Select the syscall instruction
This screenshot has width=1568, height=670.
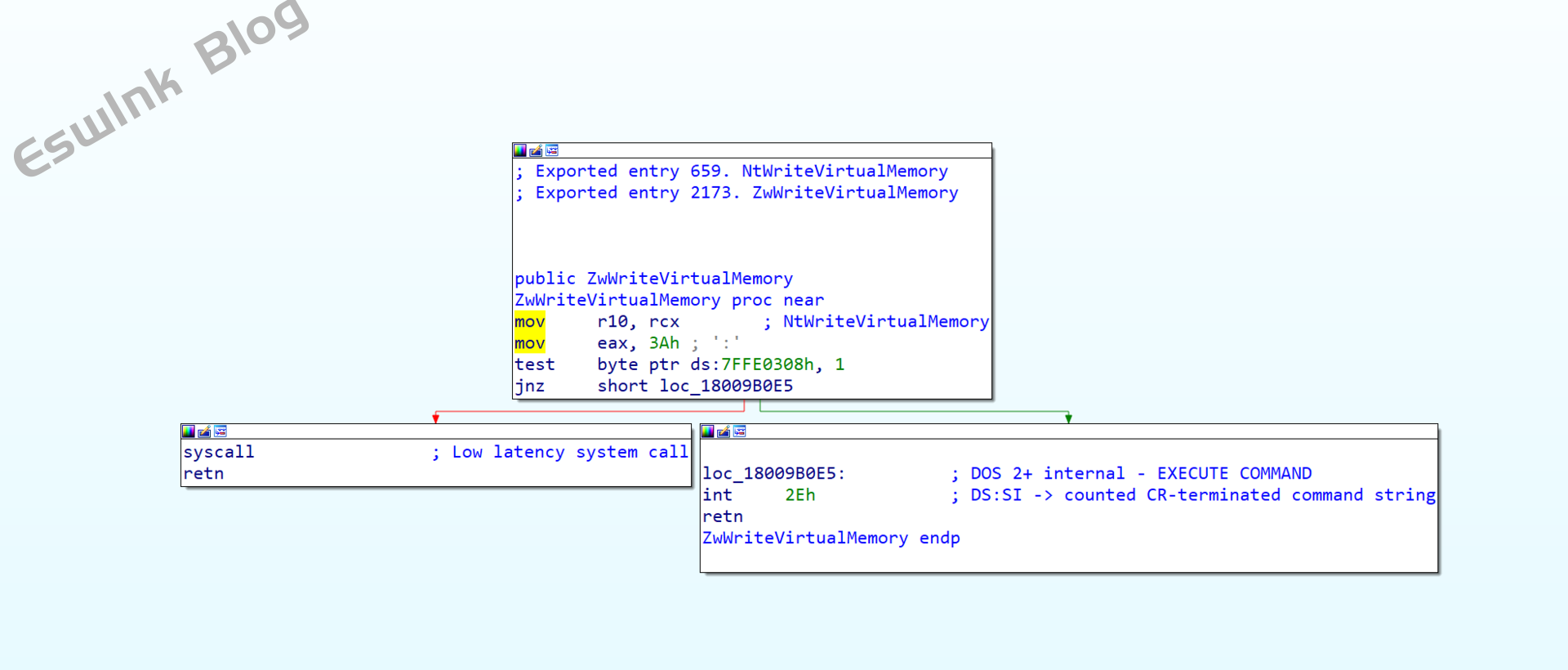coord(218,453)
